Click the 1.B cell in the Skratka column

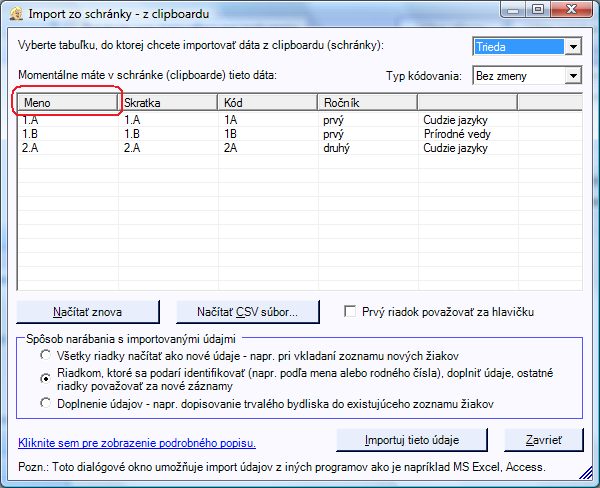tap(132, 134)
